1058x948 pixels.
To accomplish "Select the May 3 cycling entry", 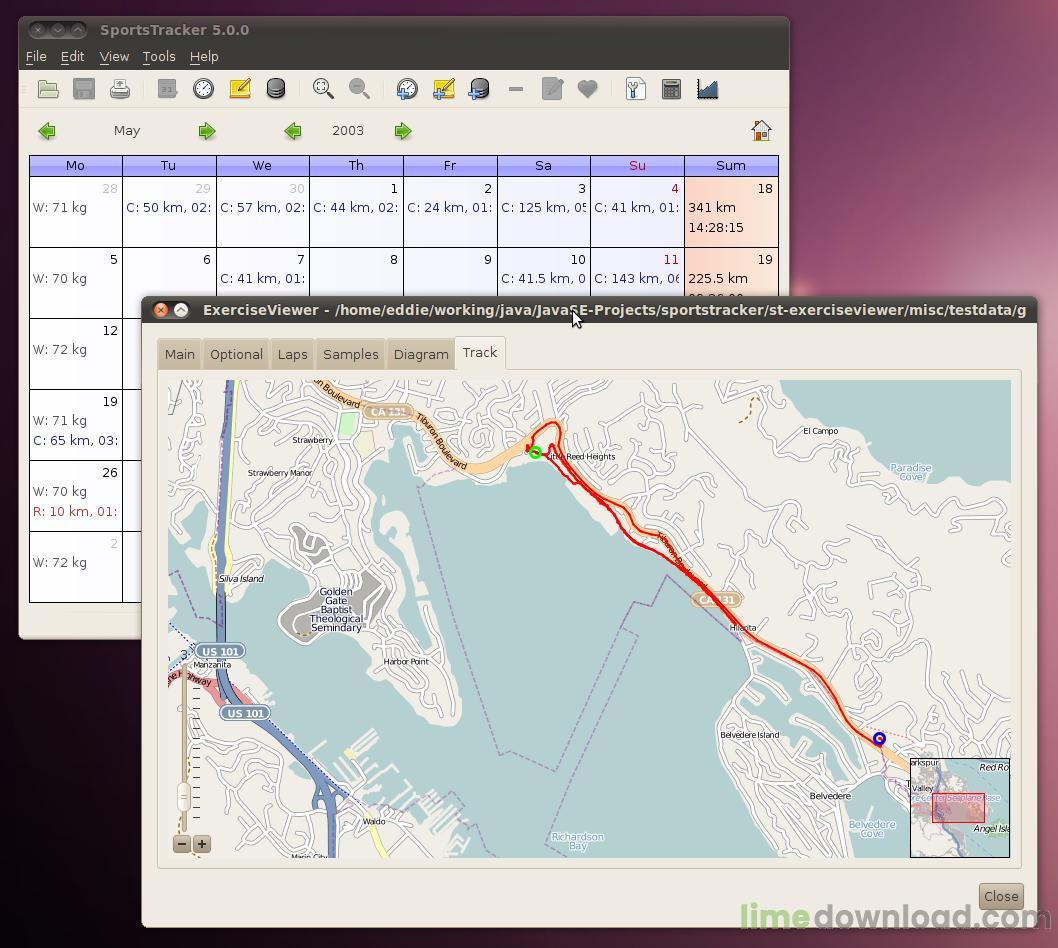I will pos(543,208).
